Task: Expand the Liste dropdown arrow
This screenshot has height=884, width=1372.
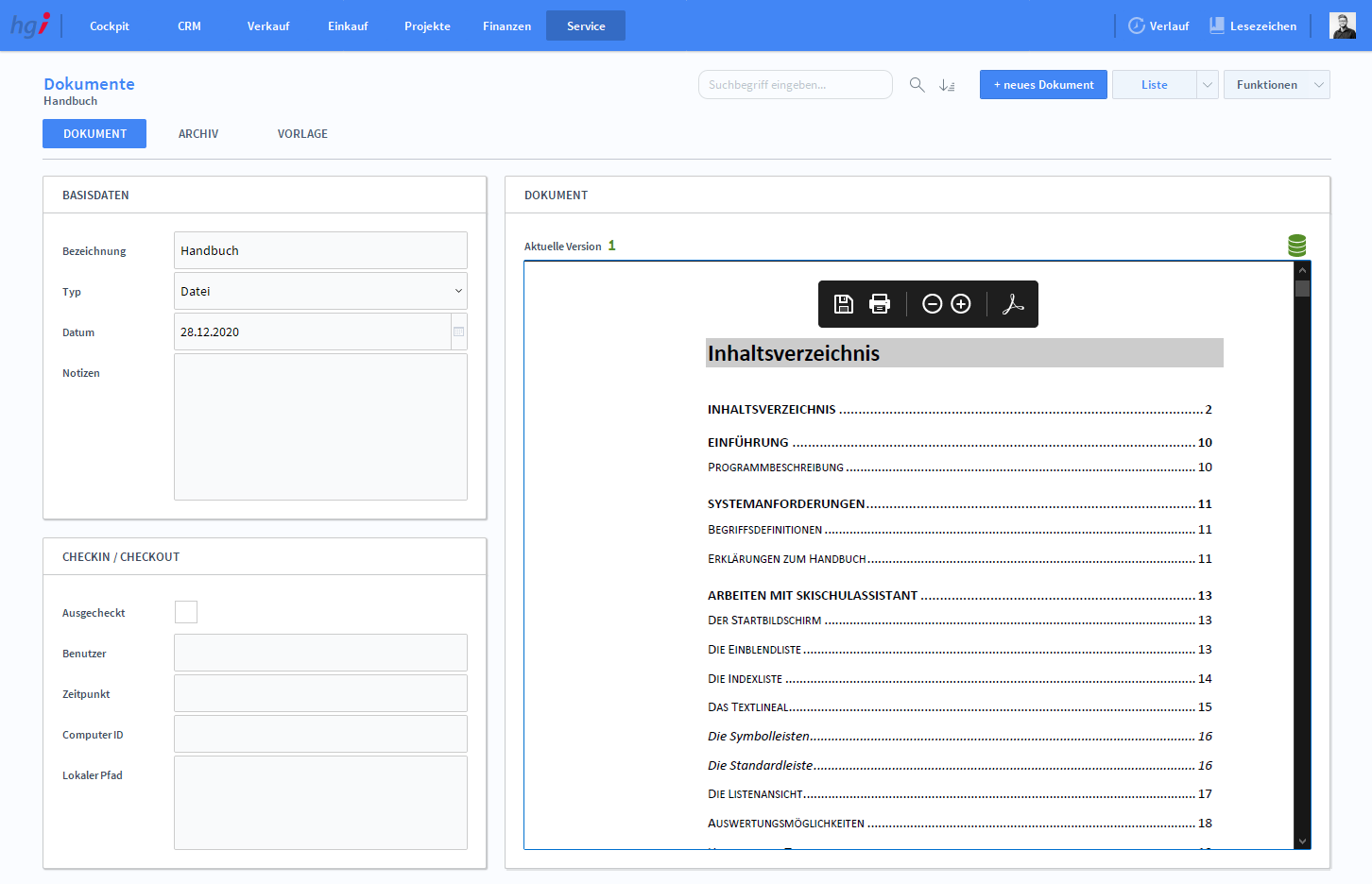Action: point(1207,85)
